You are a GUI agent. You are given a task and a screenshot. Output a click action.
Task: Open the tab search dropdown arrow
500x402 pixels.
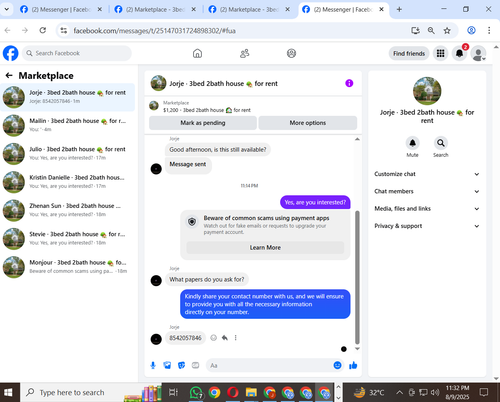(6, 9)
